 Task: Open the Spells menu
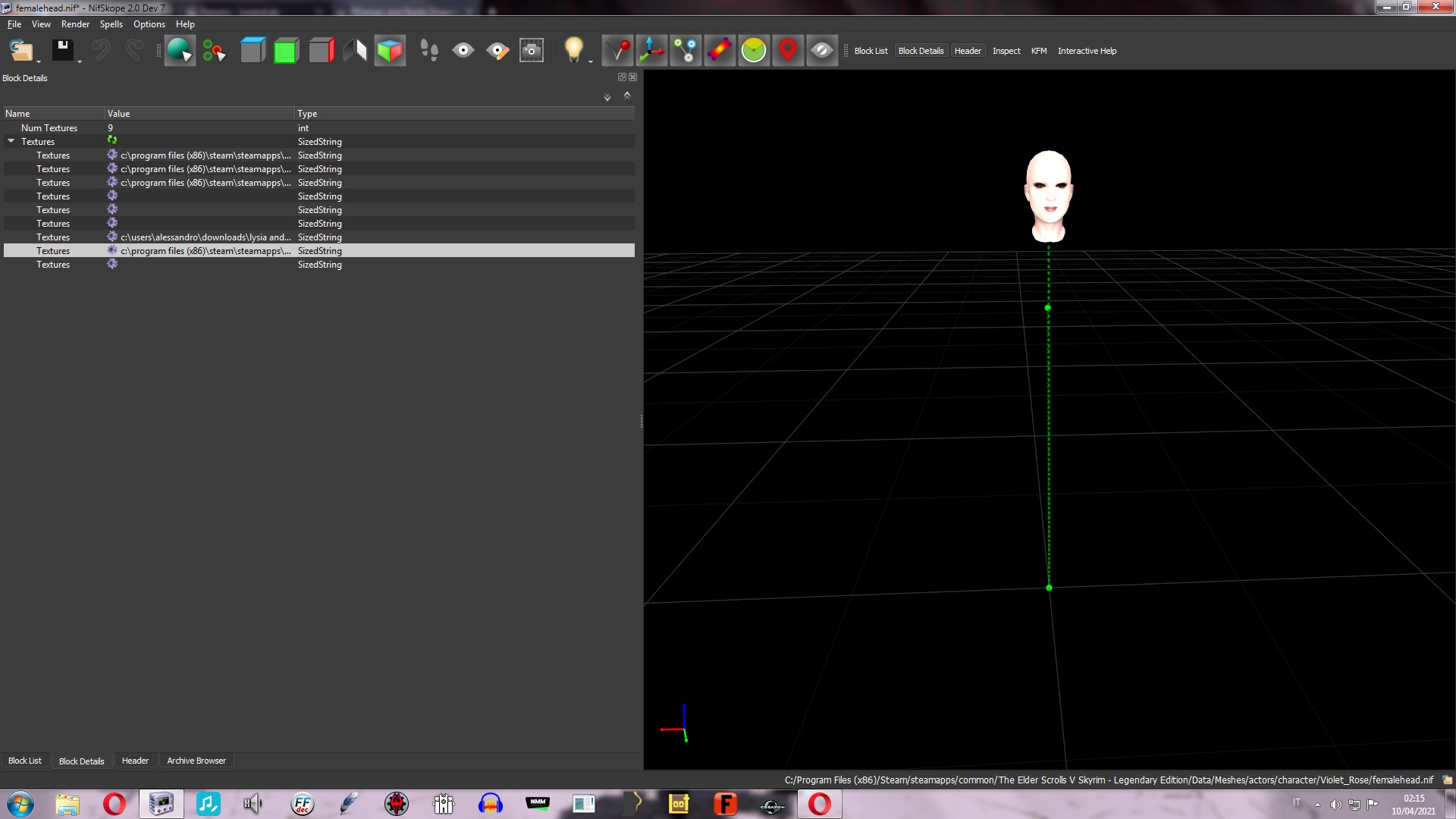tap(111, 24)
